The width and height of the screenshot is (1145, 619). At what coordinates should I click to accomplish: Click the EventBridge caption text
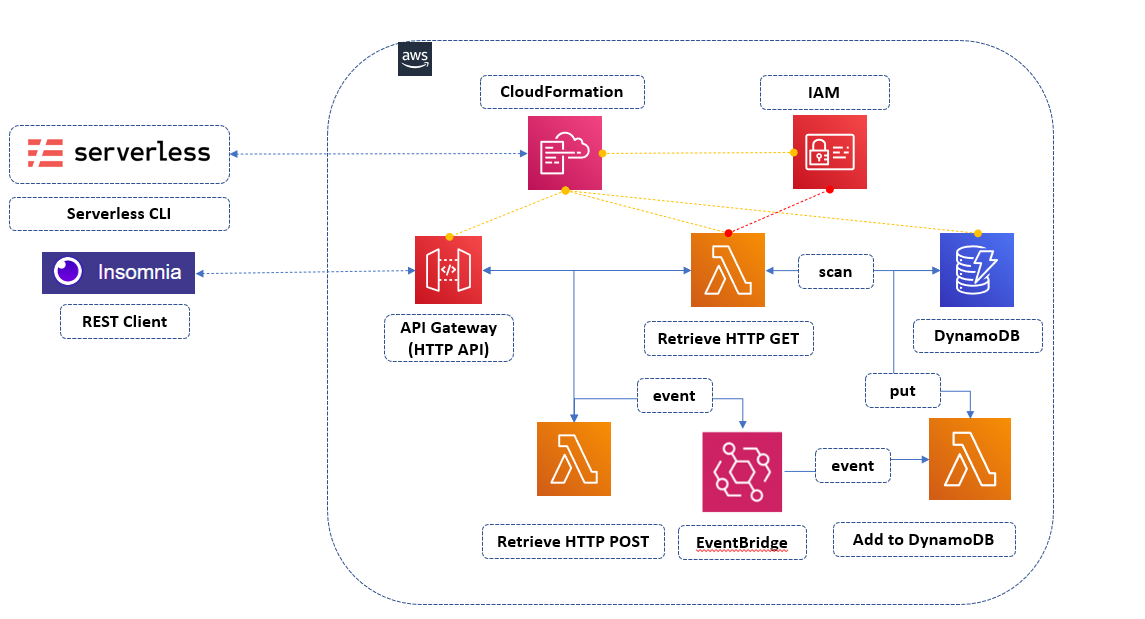click(x=742, y=541)
